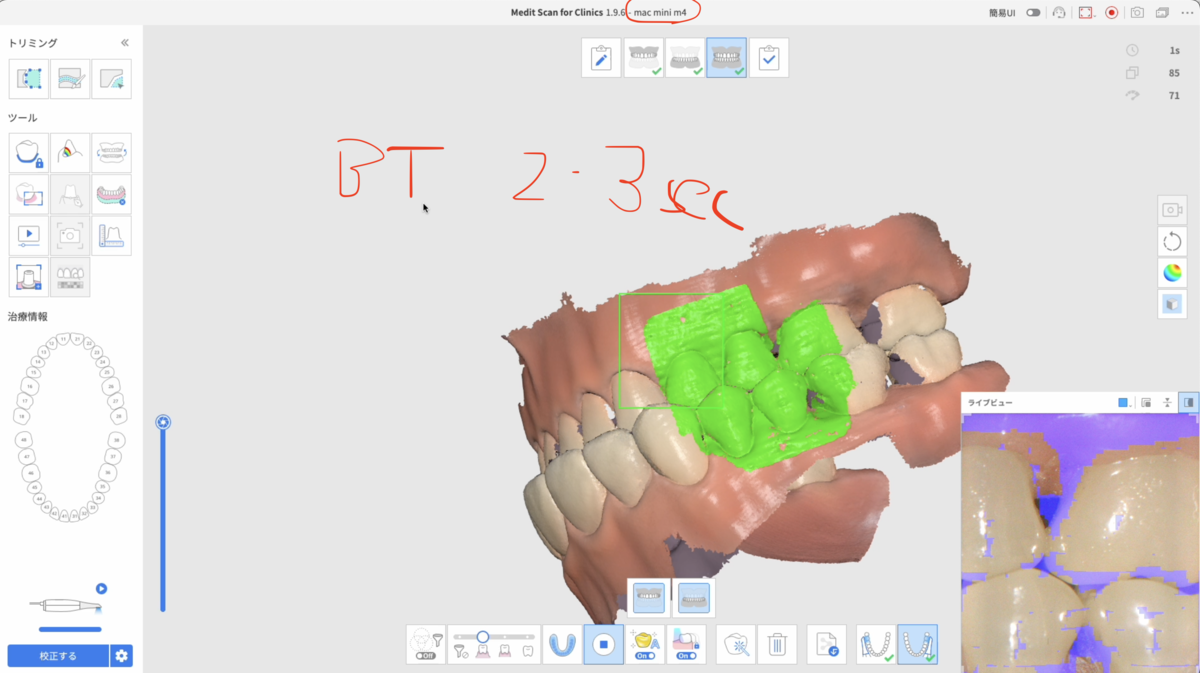Select the rectangular area trimming tool
Screen dimensions: 1200x673
(x=29, y=79)
